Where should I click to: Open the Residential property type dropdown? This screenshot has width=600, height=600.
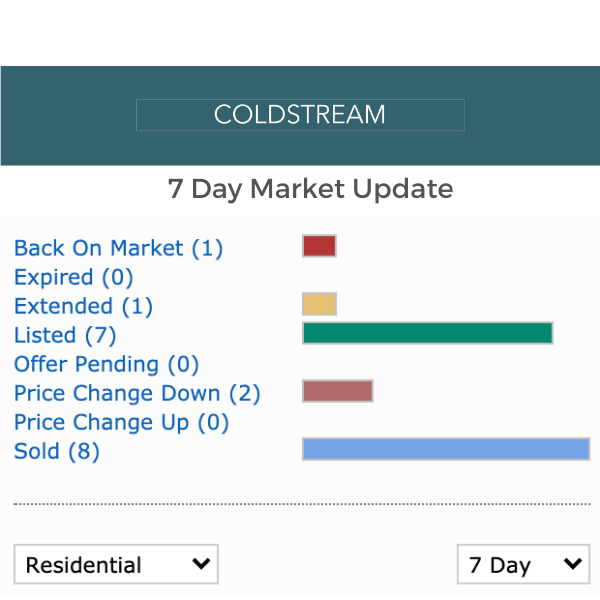coord(116,565)
